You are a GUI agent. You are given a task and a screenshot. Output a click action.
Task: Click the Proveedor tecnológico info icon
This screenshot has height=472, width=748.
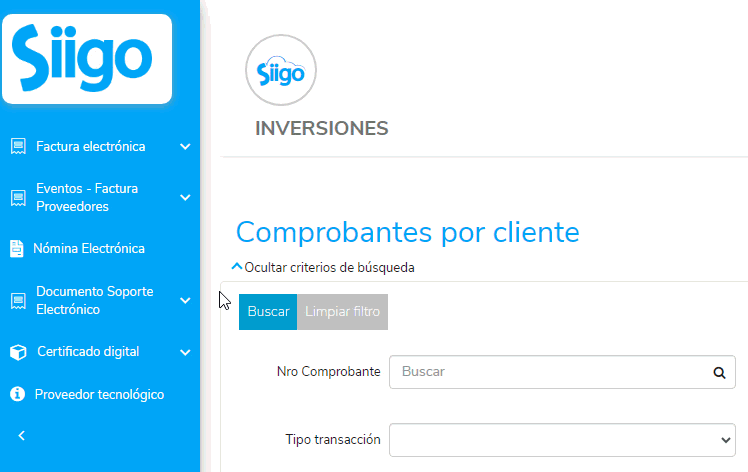(x=18, y=394)
